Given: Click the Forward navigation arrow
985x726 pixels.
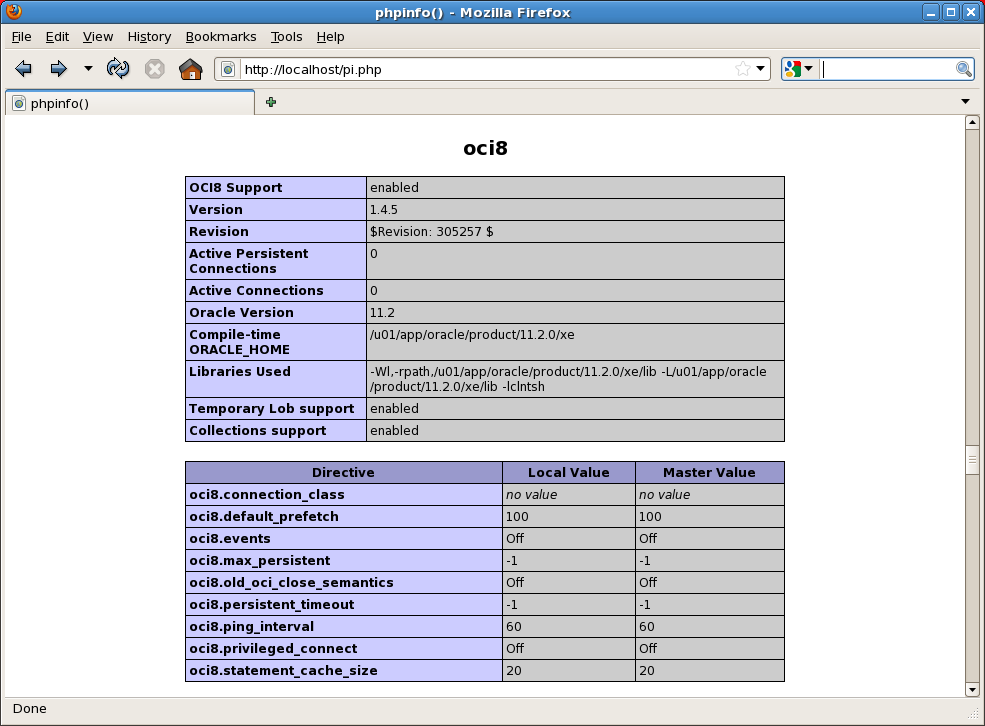Looking at the screenshot, I should point(58,69).
